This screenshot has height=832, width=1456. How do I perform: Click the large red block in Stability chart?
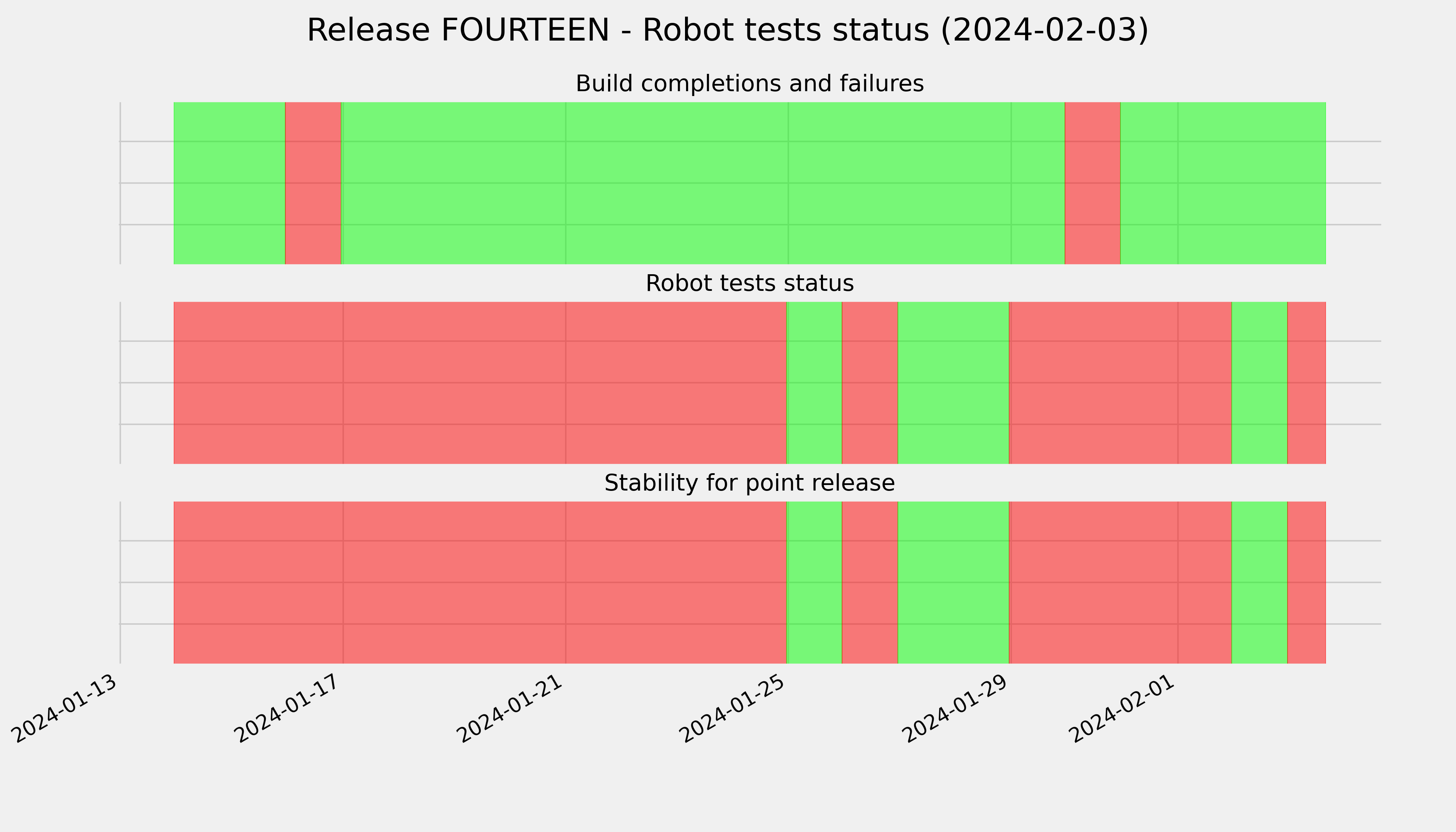[480, 582]
